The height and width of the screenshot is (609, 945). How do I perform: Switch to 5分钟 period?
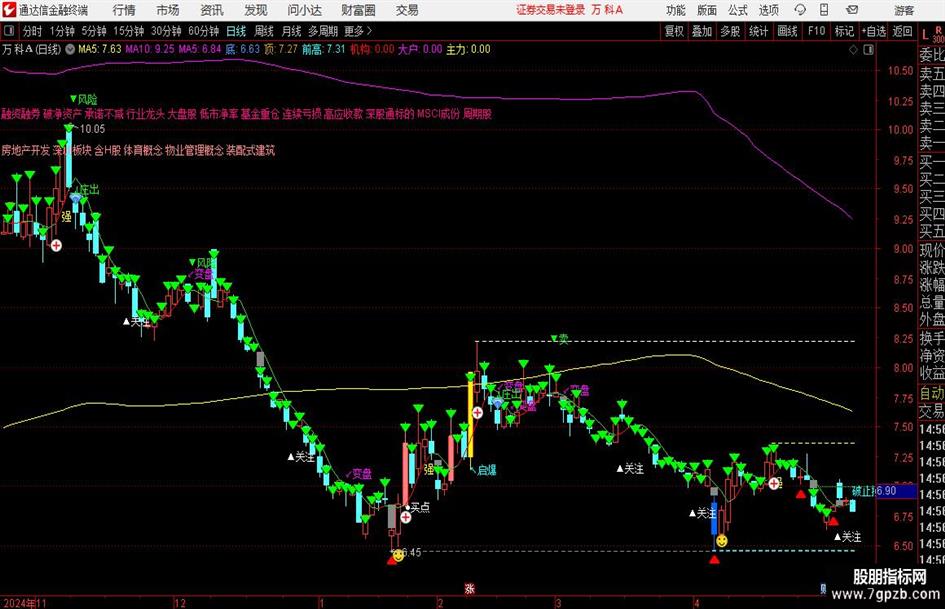click(x=93, y=31)
